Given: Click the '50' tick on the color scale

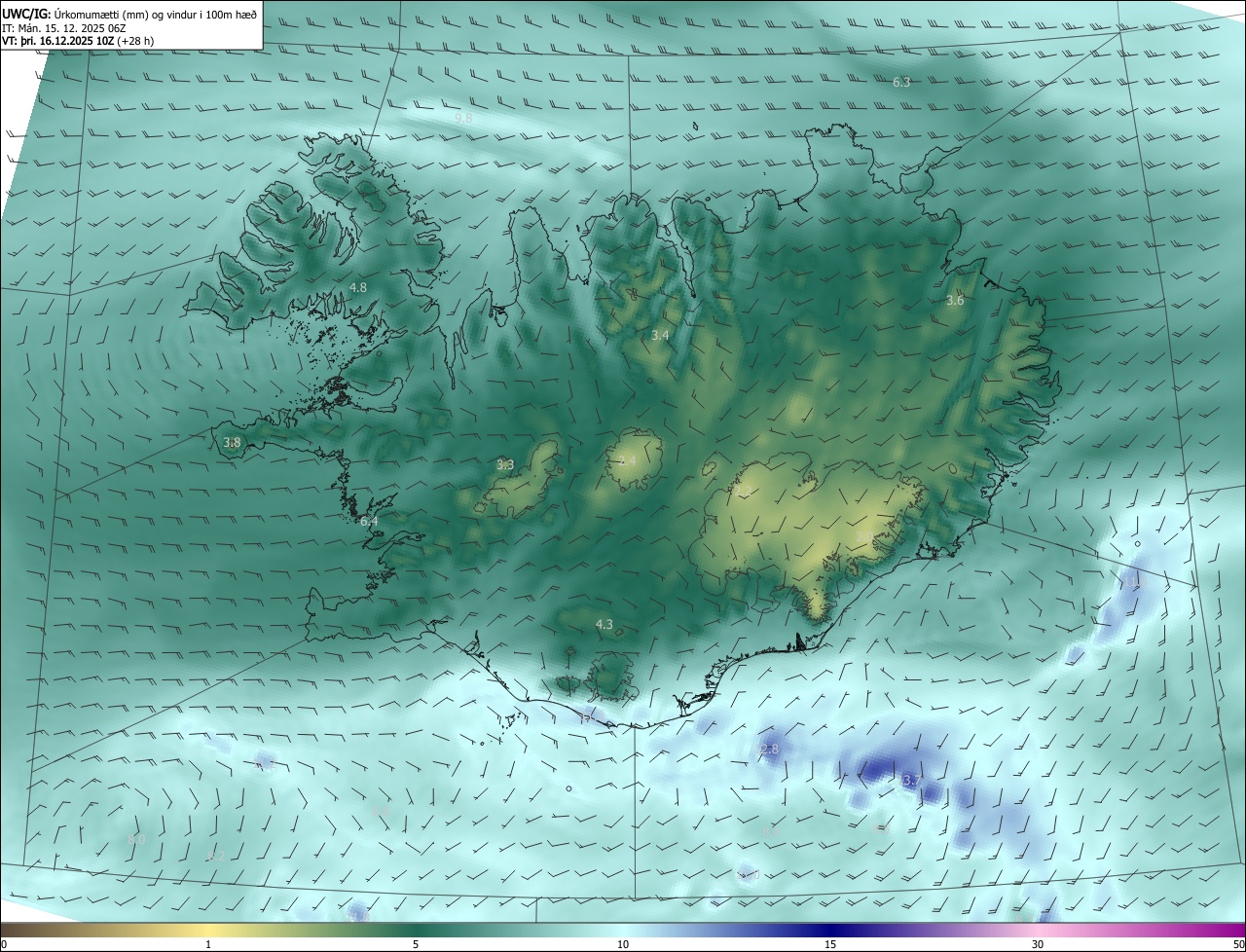Looking at the screenshot, I should click(x=1238, y=944).
